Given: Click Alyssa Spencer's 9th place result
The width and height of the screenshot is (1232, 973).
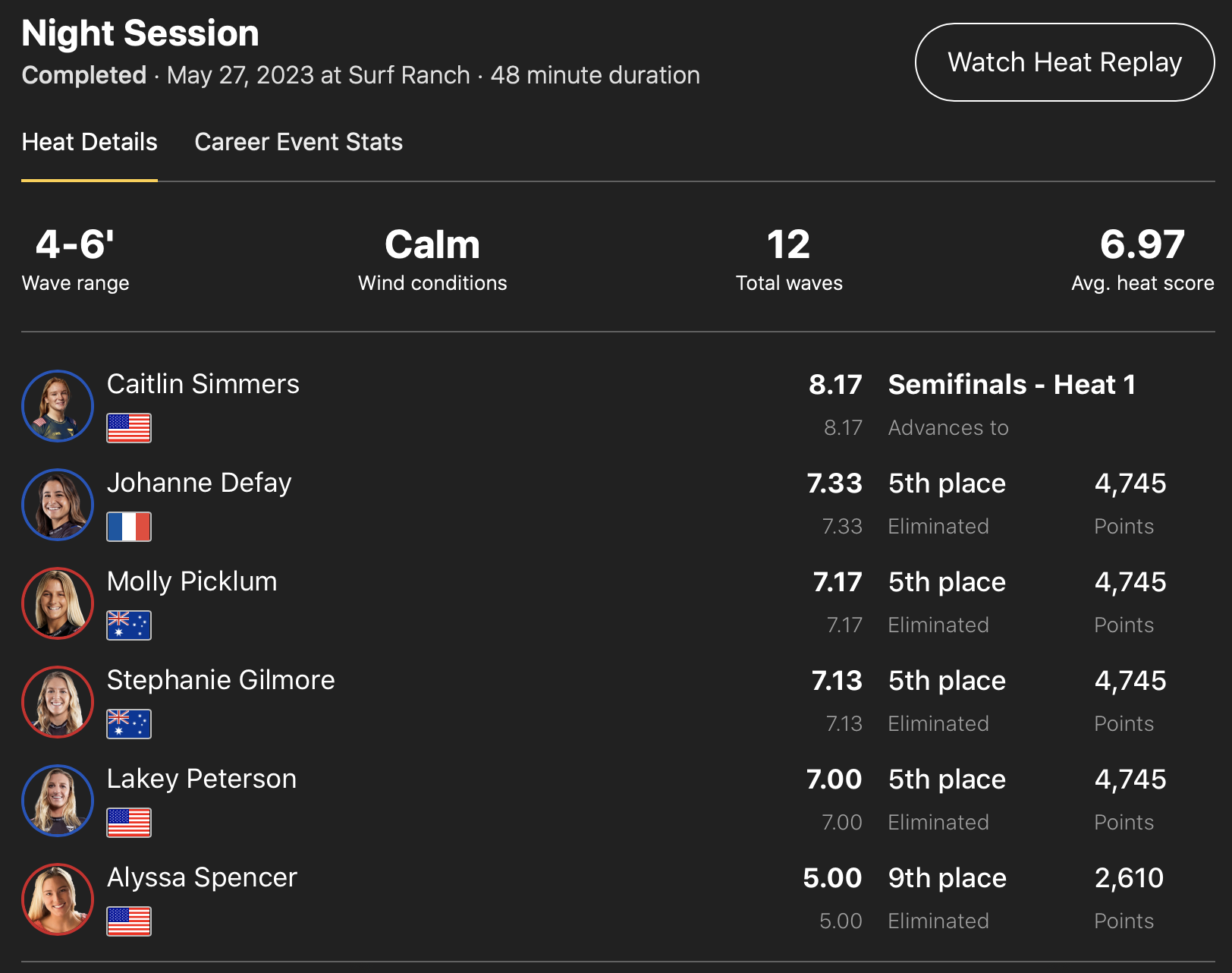Looking at the screenshot, I should coord(948,878).
